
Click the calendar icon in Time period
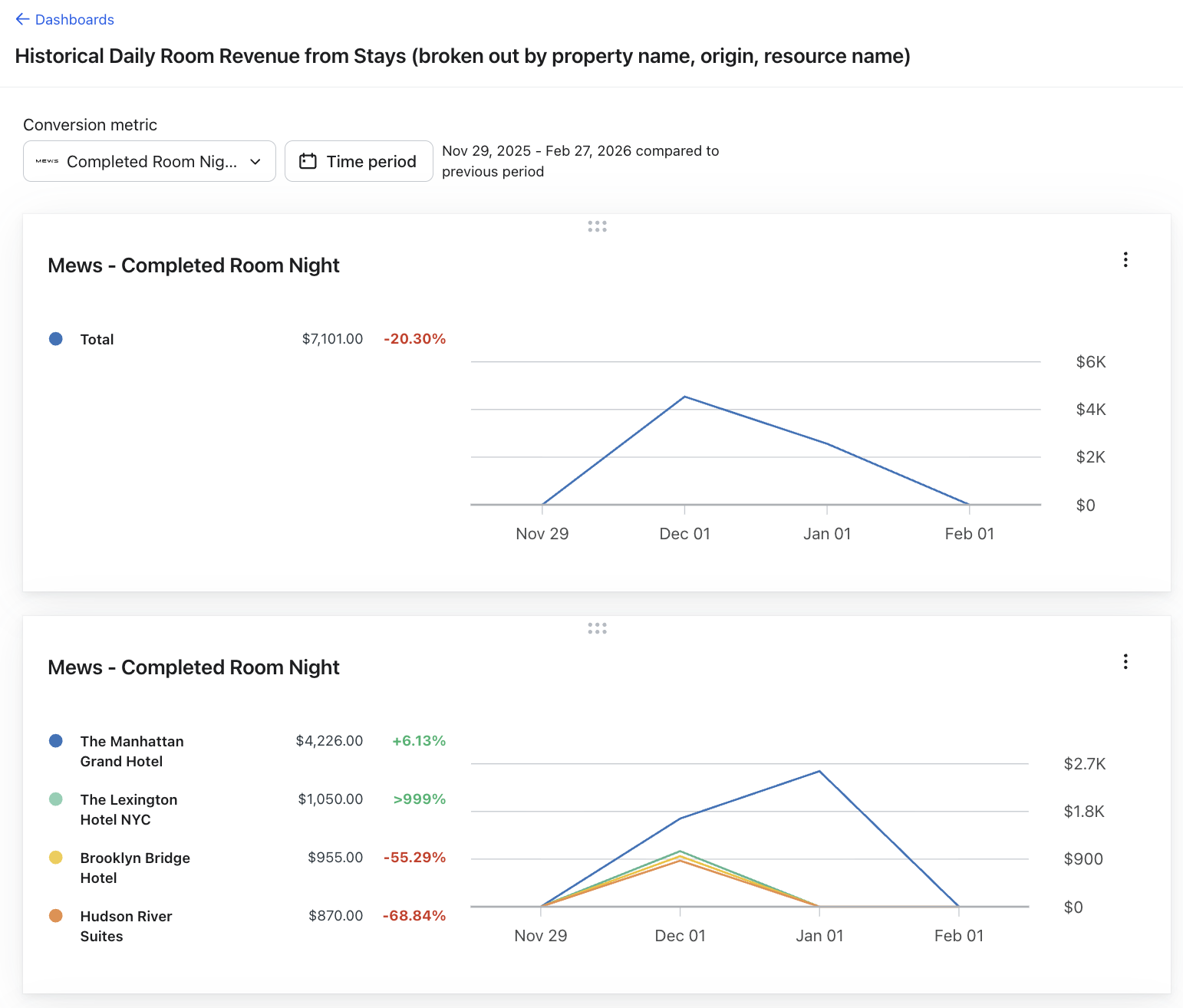(308, 161)
